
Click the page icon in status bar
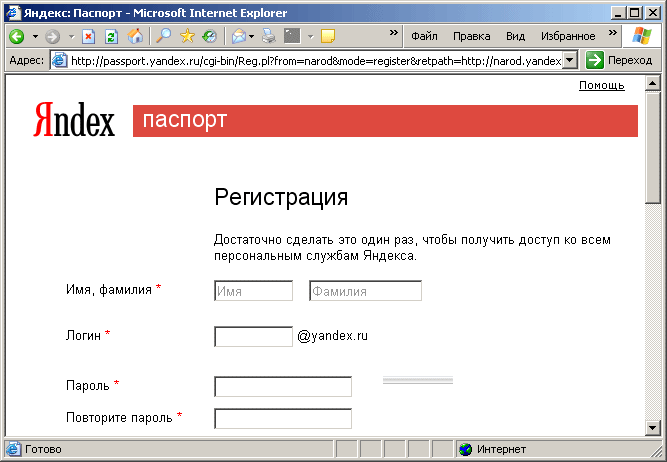[x=13, y=449]
